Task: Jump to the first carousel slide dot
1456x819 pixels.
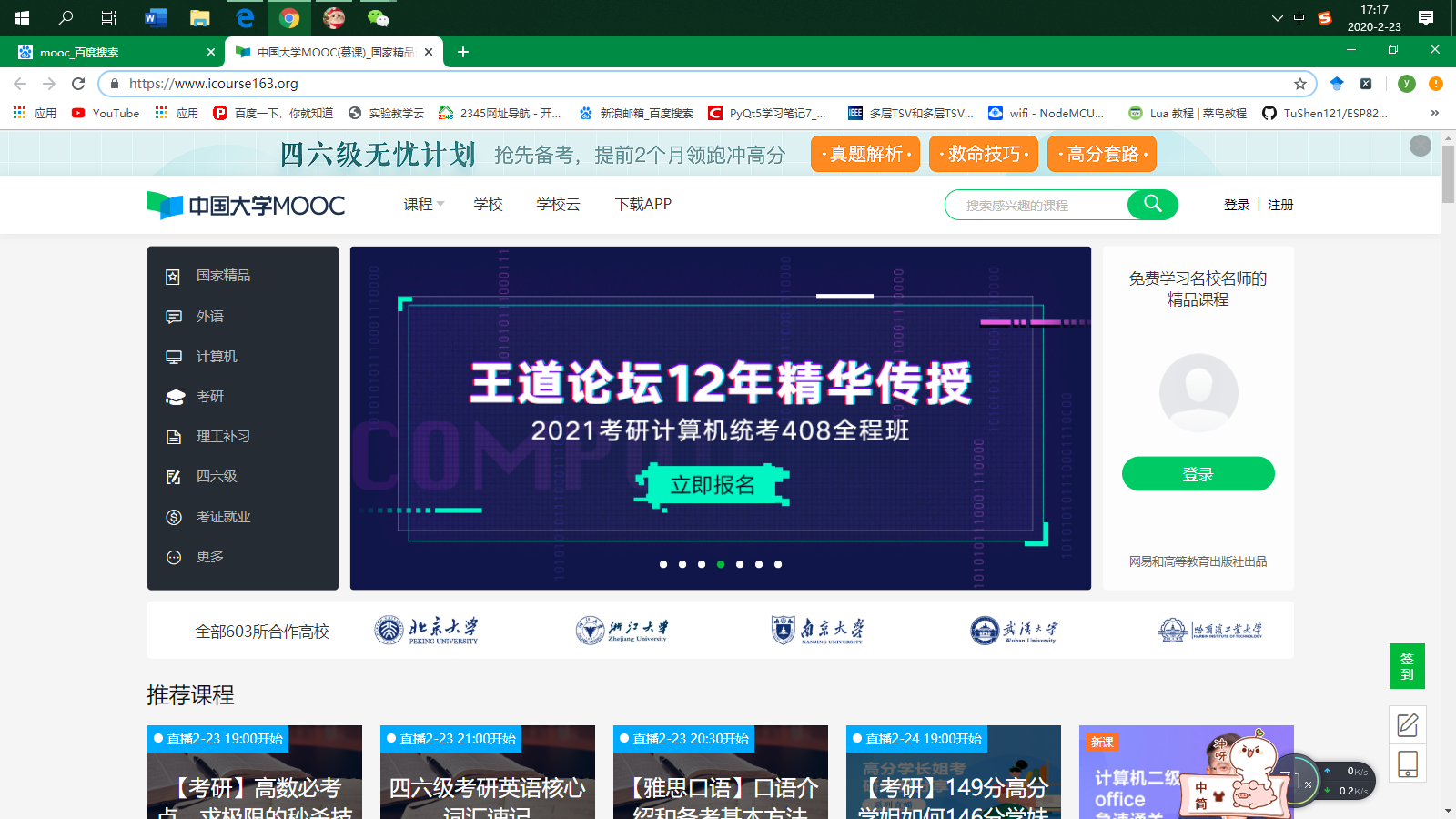Action: pyautogui.click(x=663, y=564)
